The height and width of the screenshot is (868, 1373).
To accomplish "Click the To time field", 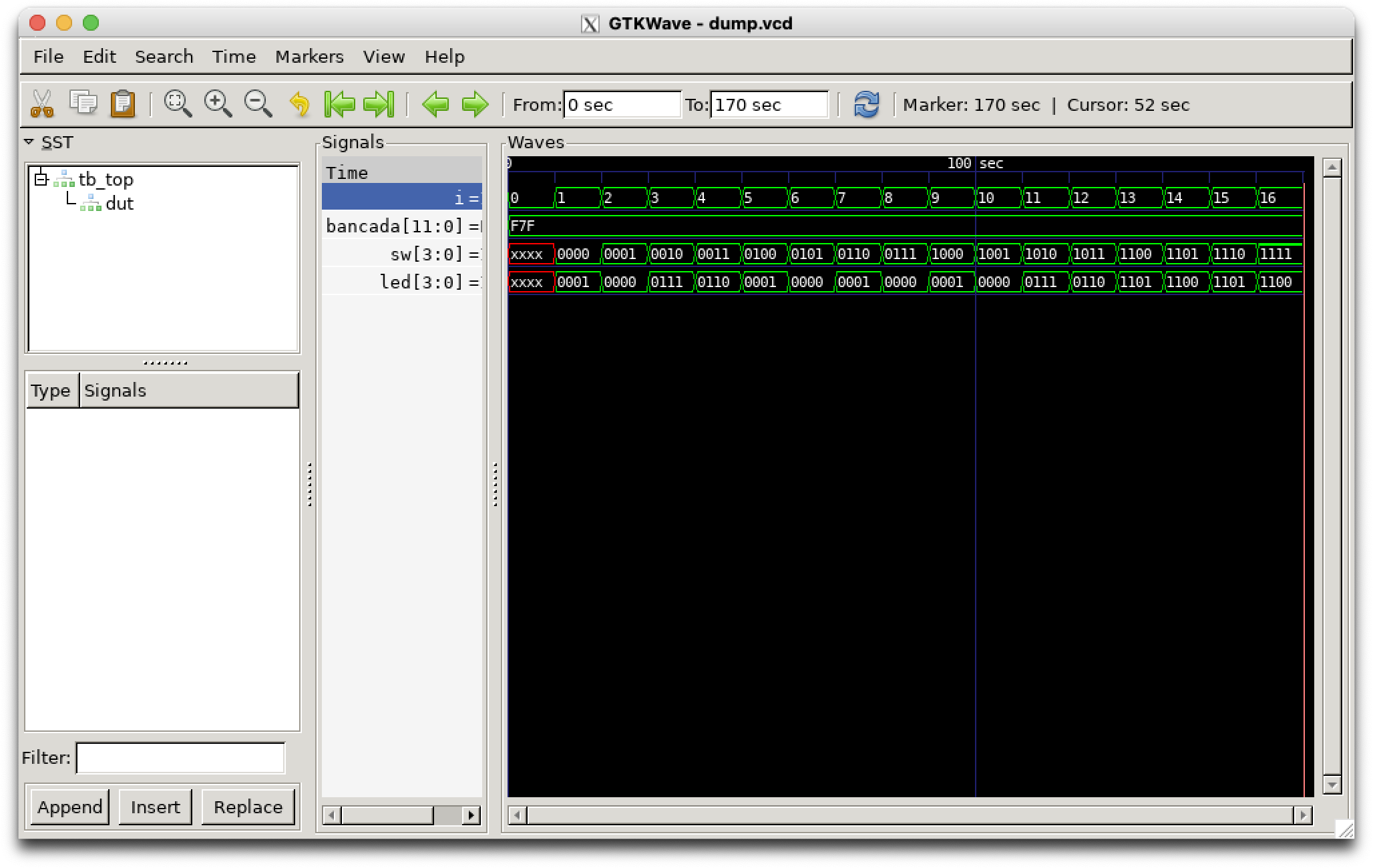I will pyautogui.click(x=769, y=105).
